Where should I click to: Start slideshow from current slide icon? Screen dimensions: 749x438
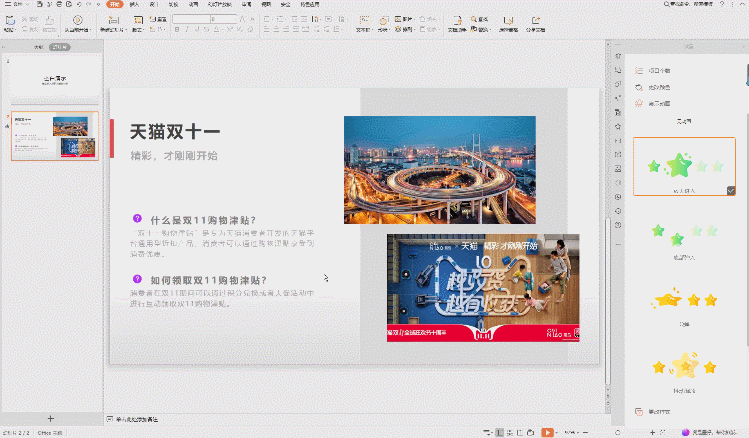point(77,21)
